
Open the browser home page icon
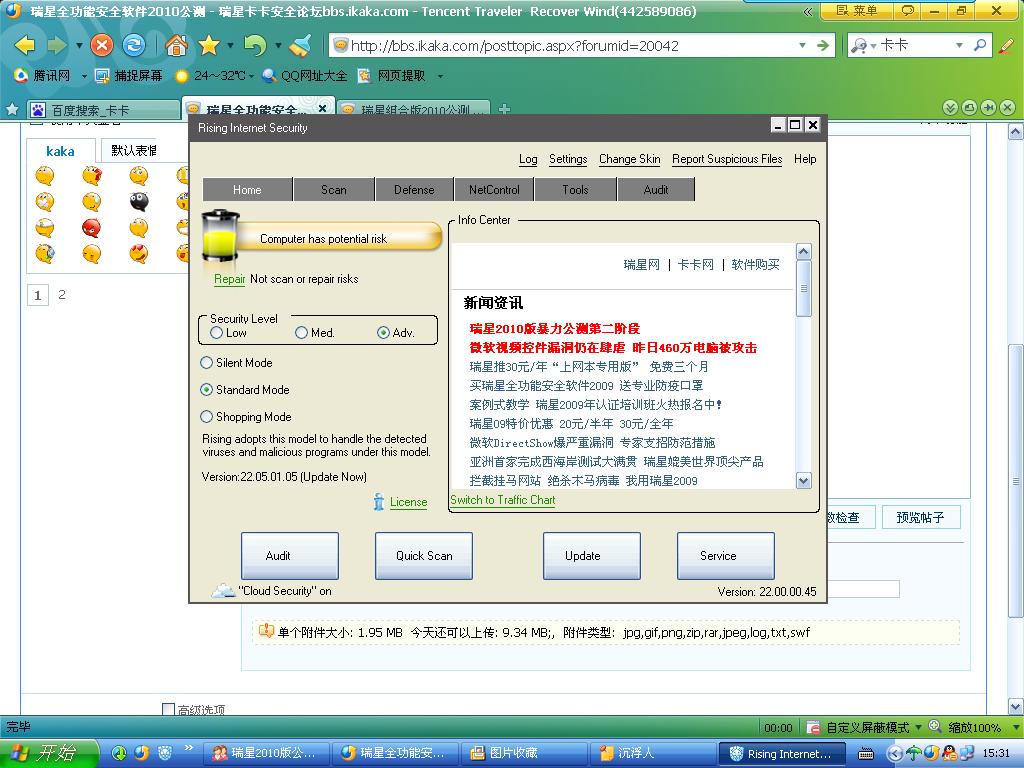tap(176, 45)
